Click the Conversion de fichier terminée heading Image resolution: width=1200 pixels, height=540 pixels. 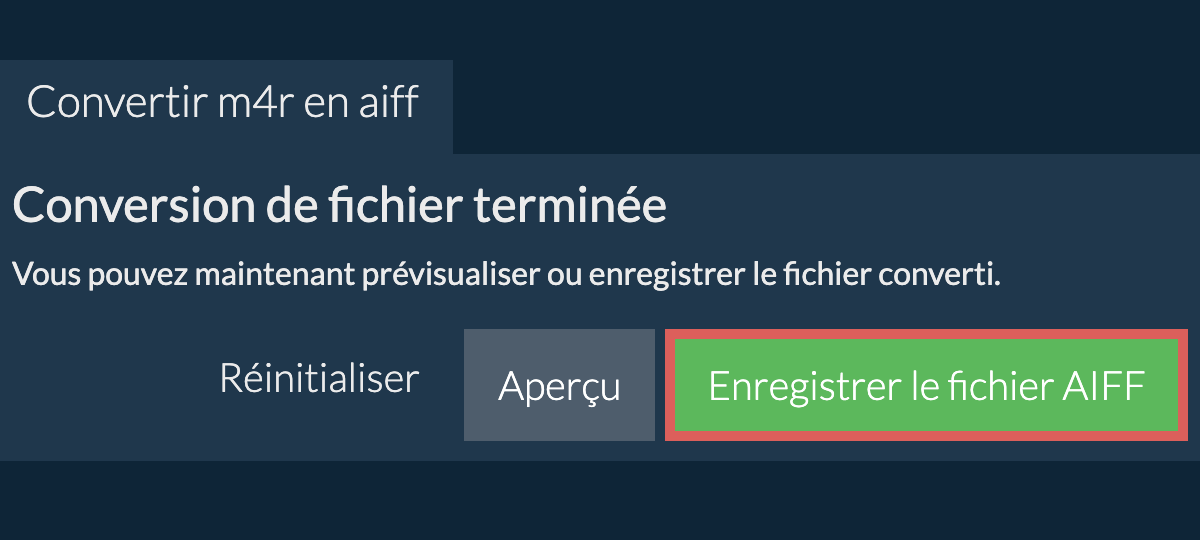[340, 206]
